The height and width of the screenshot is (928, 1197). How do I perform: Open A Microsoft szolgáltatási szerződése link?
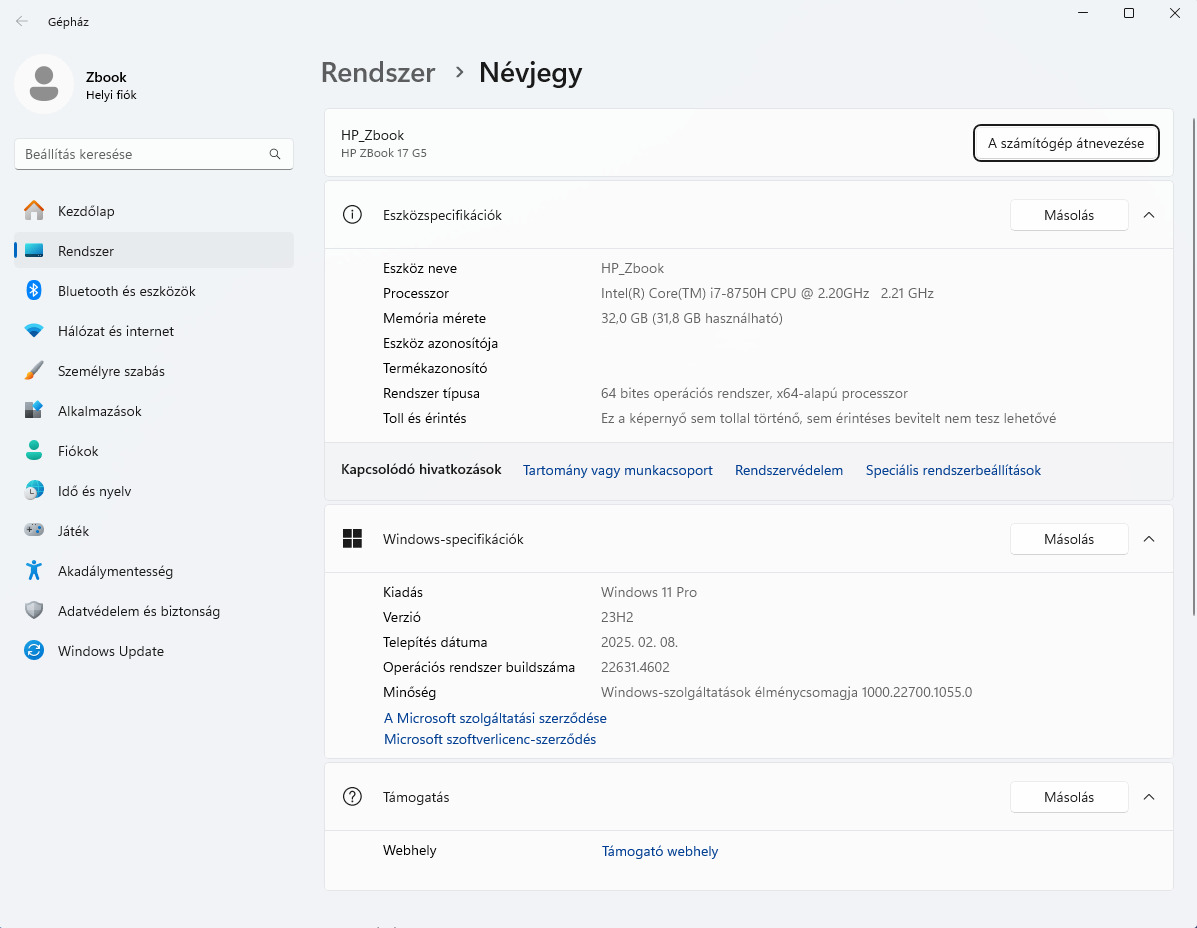[495, 718]
